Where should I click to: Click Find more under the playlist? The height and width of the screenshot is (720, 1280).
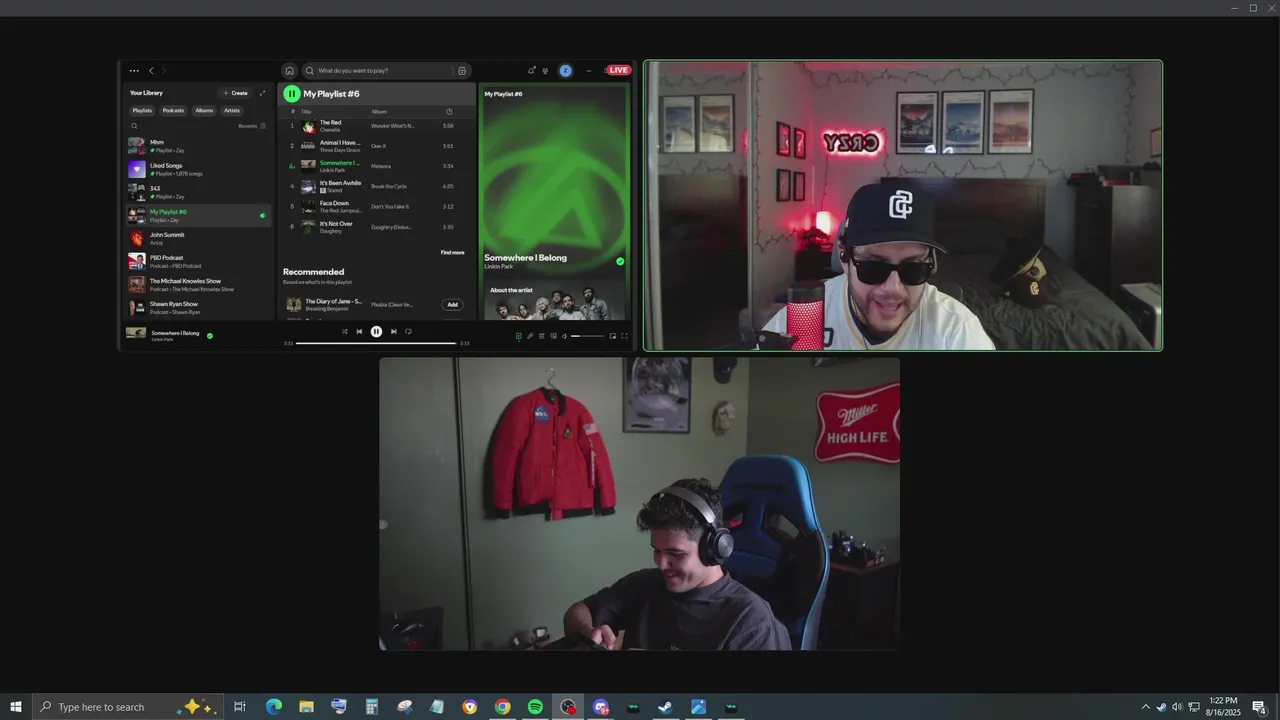[x=452, y=252]
